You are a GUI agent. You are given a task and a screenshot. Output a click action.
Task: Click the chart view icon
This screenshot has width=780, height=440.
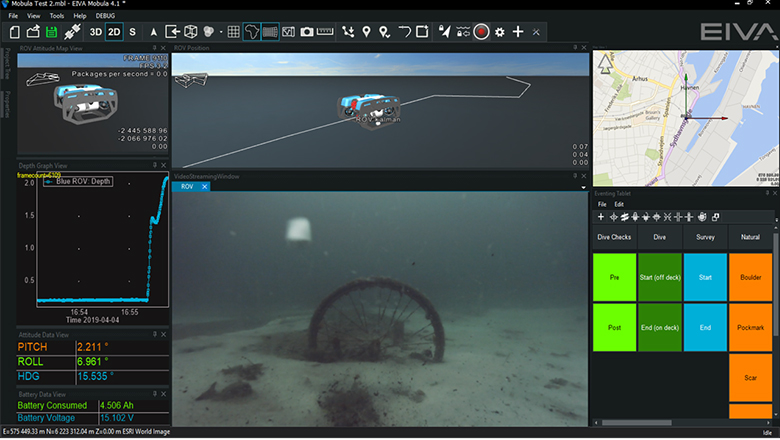pos(289,32)
